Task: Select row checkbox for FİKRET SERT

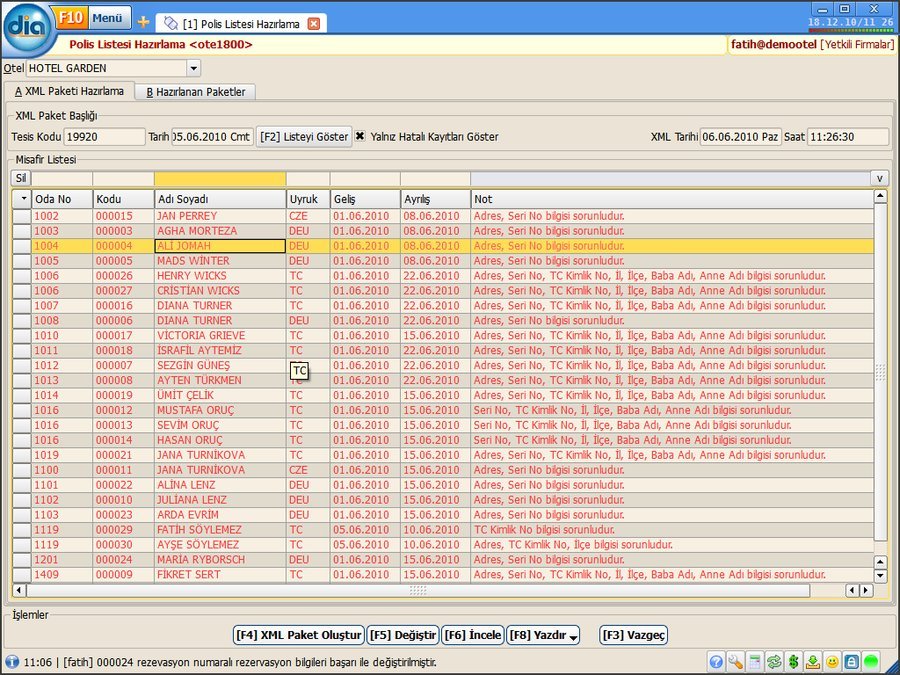Action: coord(22,575)
